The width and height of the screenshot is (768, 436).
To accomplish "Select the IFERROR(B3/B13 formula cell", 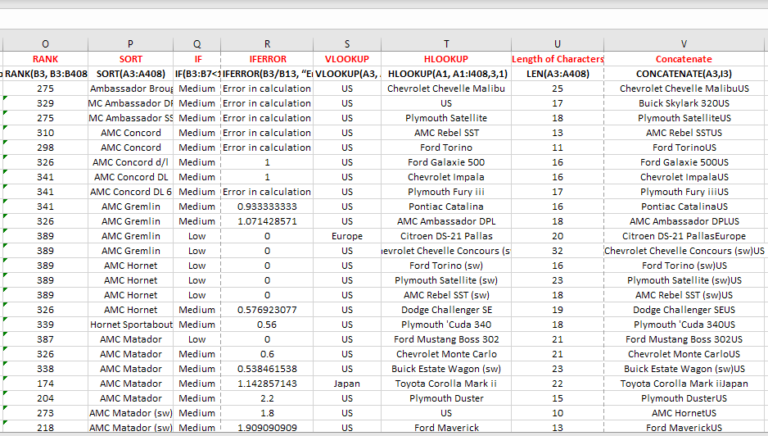I will pos(267,74).
